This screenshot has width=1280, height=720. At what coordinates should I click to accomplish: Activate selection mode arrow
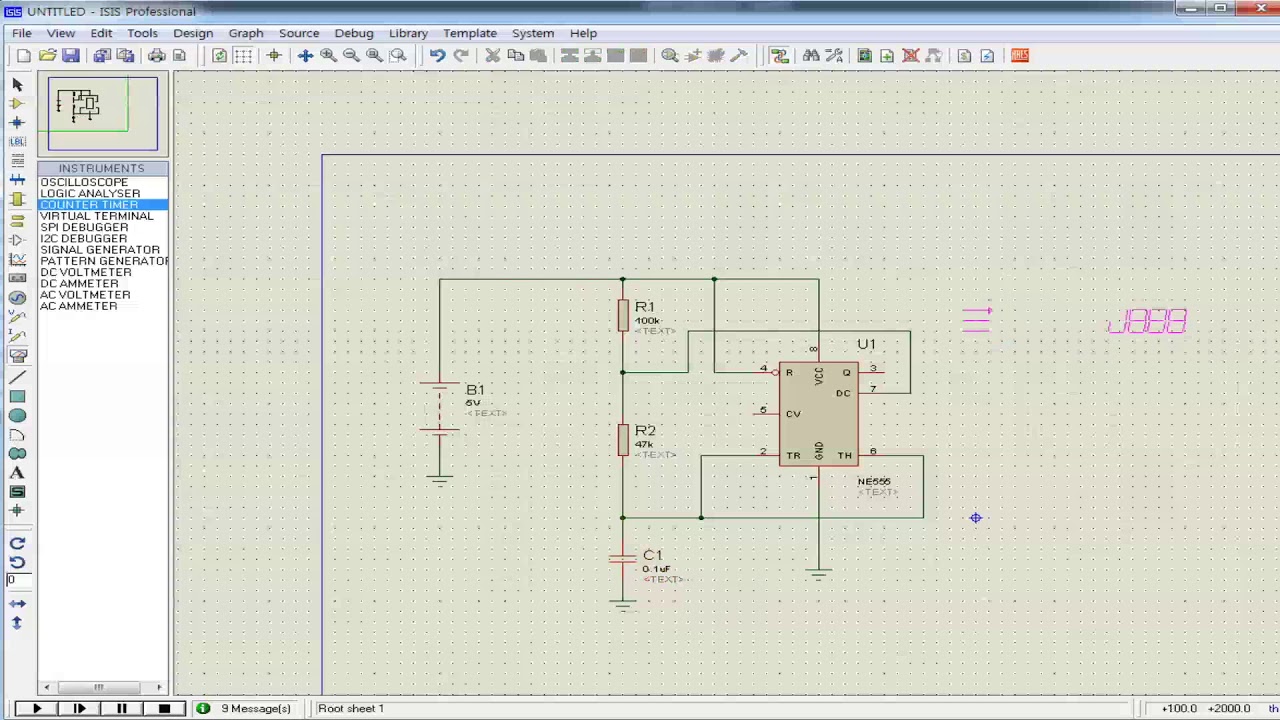[x=17, y=84]
